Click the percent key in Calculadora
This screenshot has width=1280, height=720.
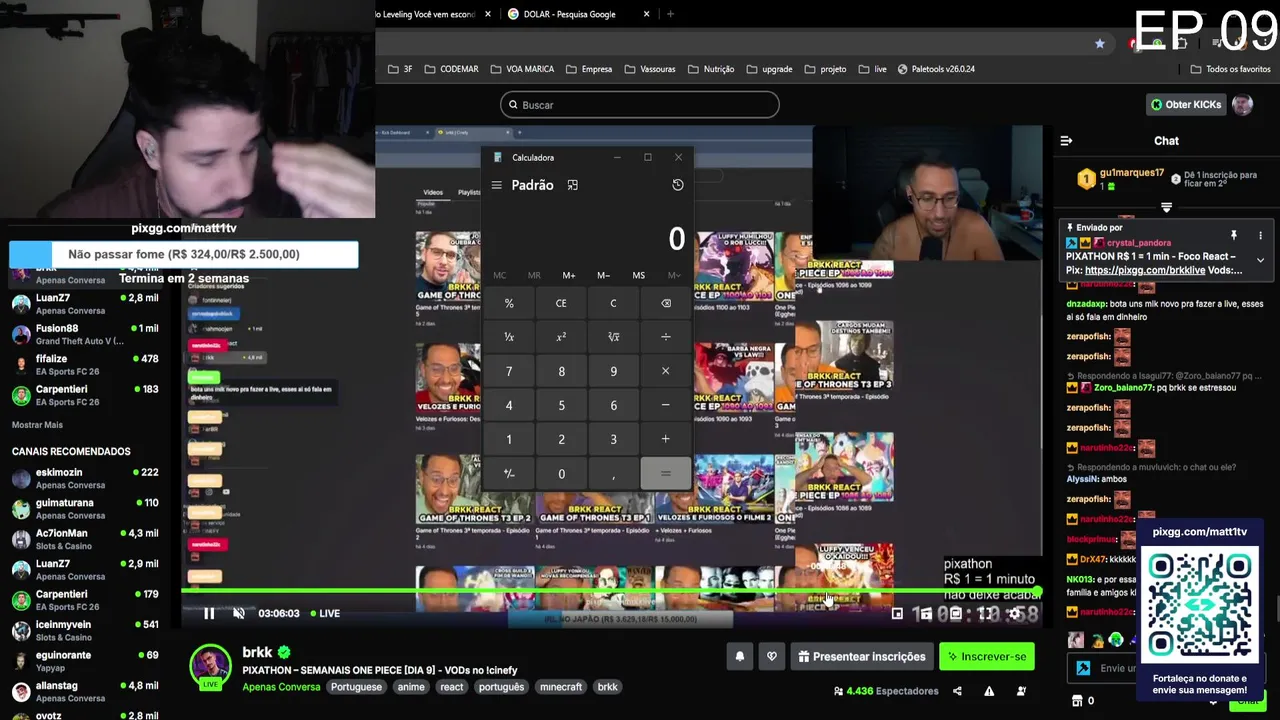tap(509, 303)
